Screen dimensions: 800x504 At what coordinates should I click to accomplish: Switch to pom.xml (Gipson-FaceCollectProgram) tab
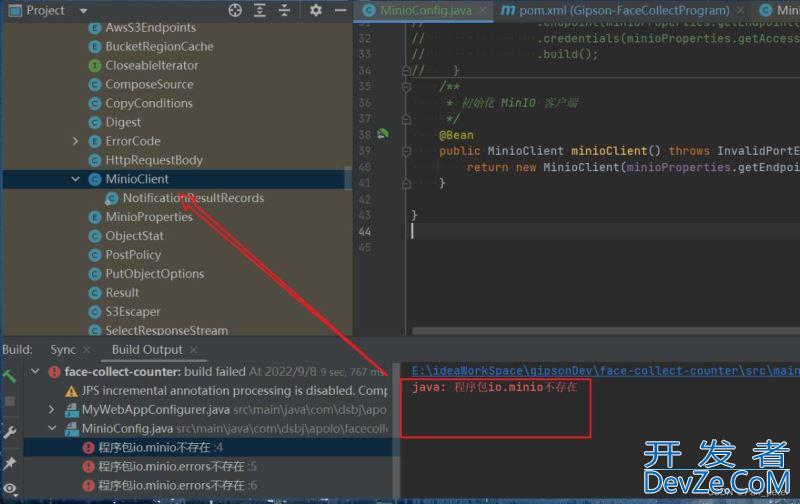pyautogui.click(x=624, y=10)
